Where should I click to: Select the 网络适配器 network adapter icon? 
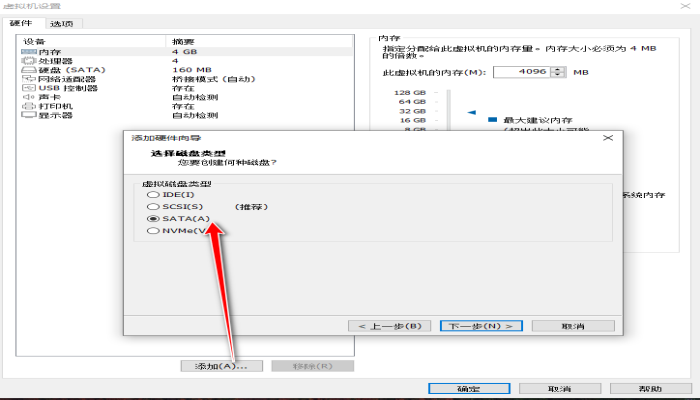click(x=29, y=79)
